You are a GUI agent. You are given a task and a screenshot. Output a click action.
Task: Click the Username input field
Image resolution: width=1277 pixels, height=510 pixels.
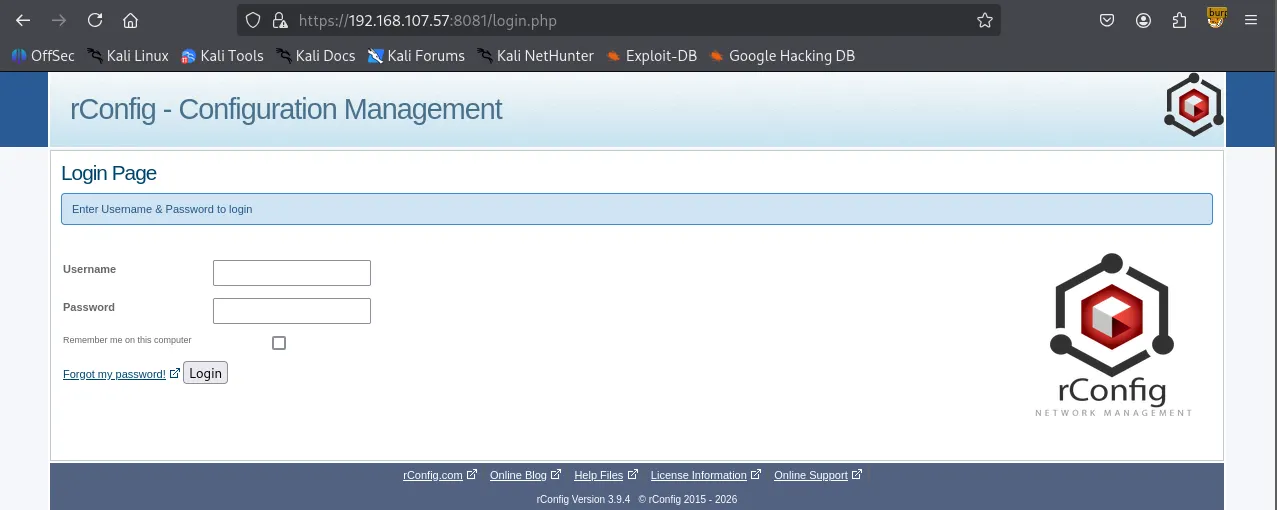292,273
